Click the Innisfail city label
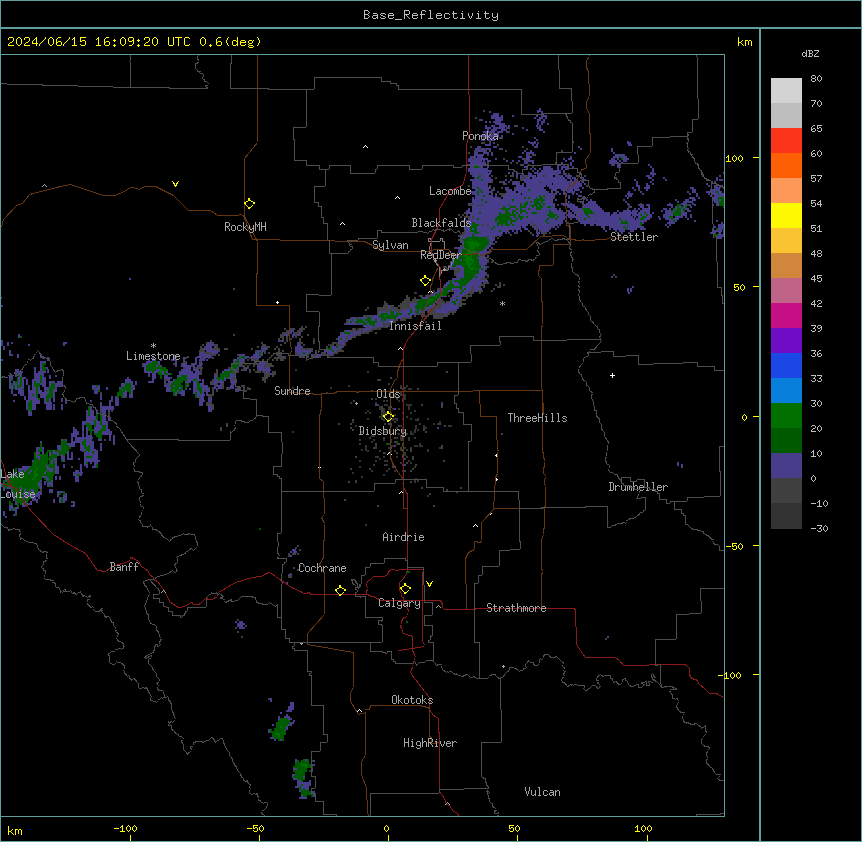This screenshot has width=862, height=842. click(x=416, y=326)
